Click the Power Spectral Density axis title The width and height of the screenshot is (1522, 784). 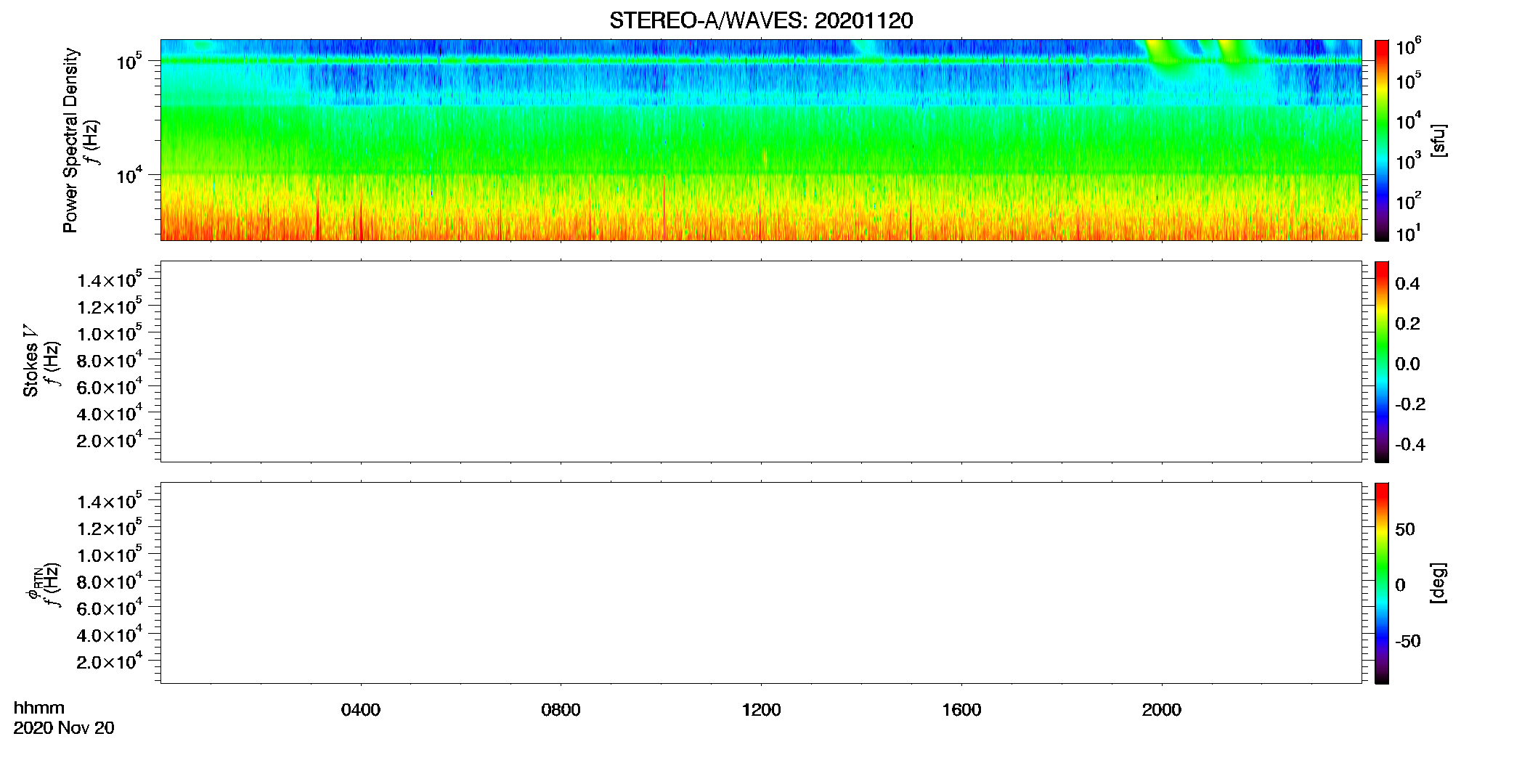pyautogui.click(x=70, y=140)
